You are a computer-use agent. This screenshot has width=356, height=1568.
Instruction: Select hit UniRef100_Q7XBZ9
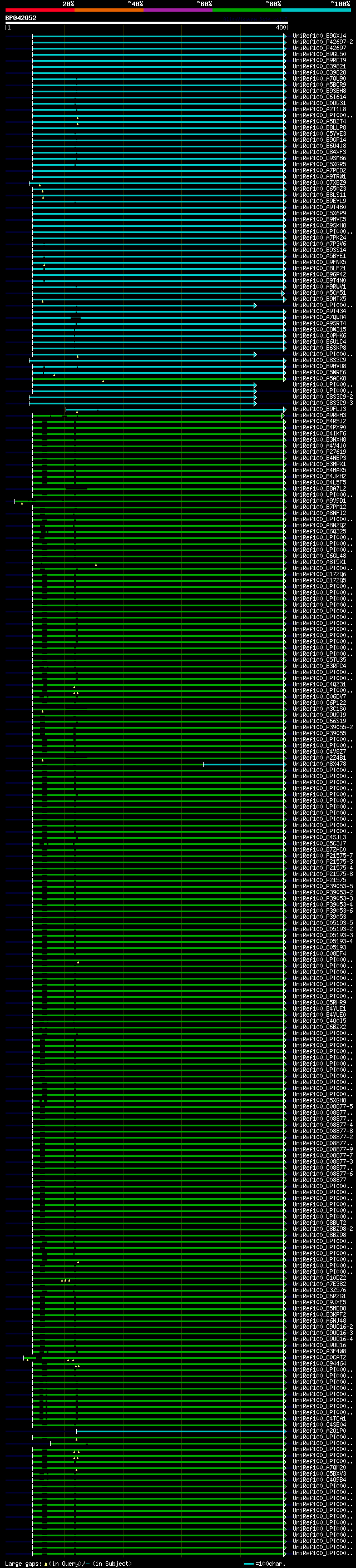tap(319, 182)
